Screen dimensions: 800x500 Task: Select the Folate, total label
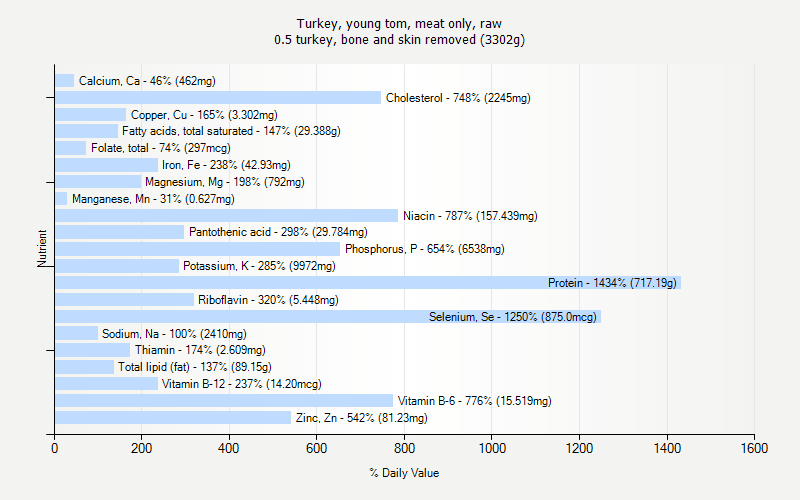click(160, 148)
